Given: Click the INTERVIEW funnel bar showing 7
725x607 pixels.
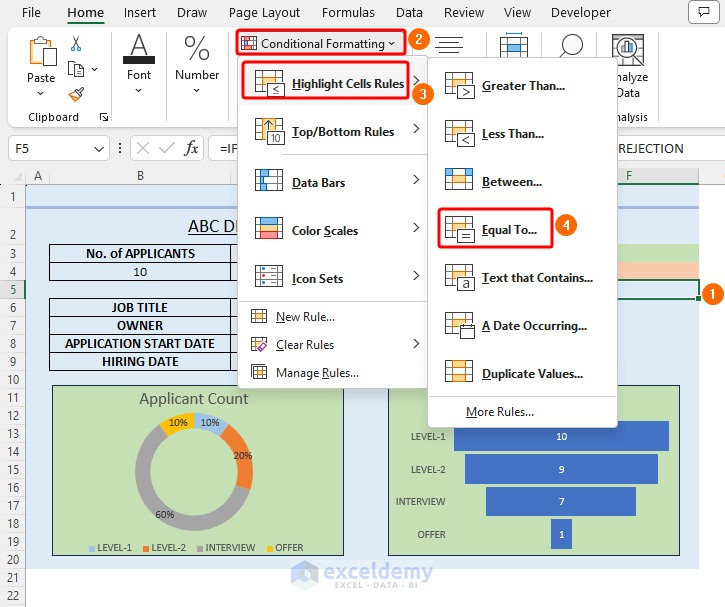Looking at the screenshot, I should point(561,501).
